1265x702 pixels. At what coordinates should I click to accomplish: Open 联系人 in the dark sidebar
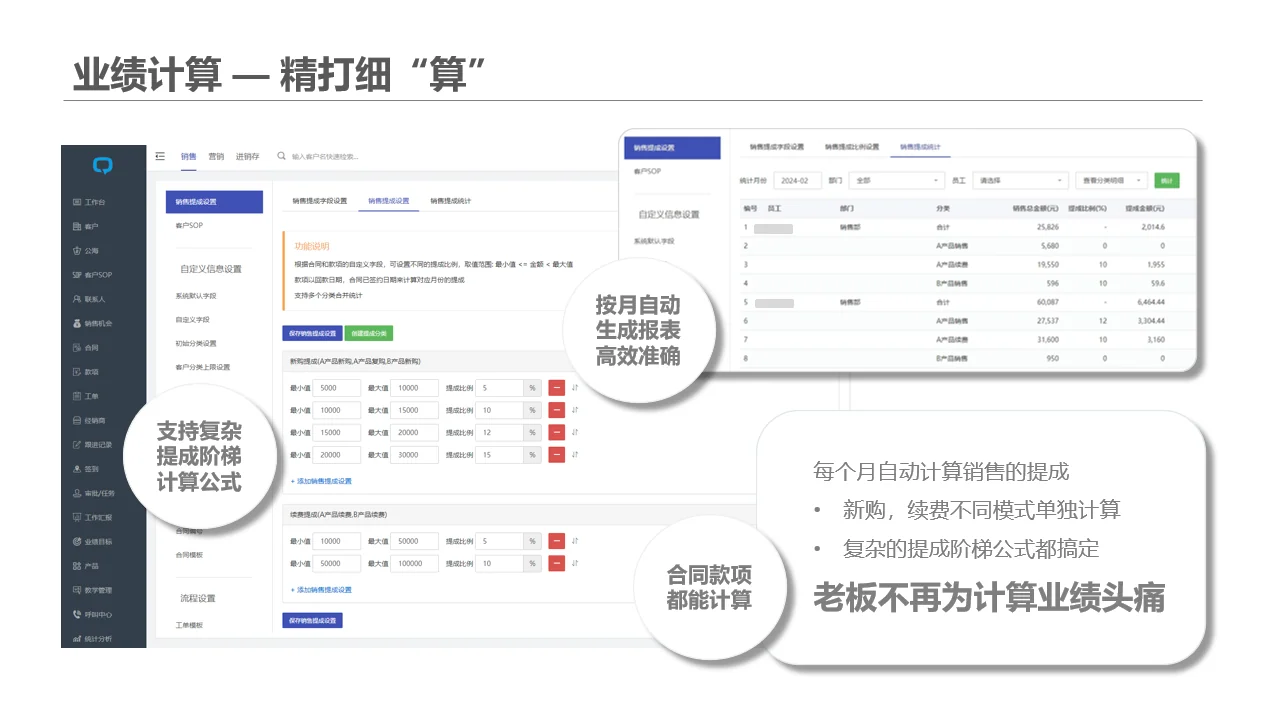(x=89, y=299)
